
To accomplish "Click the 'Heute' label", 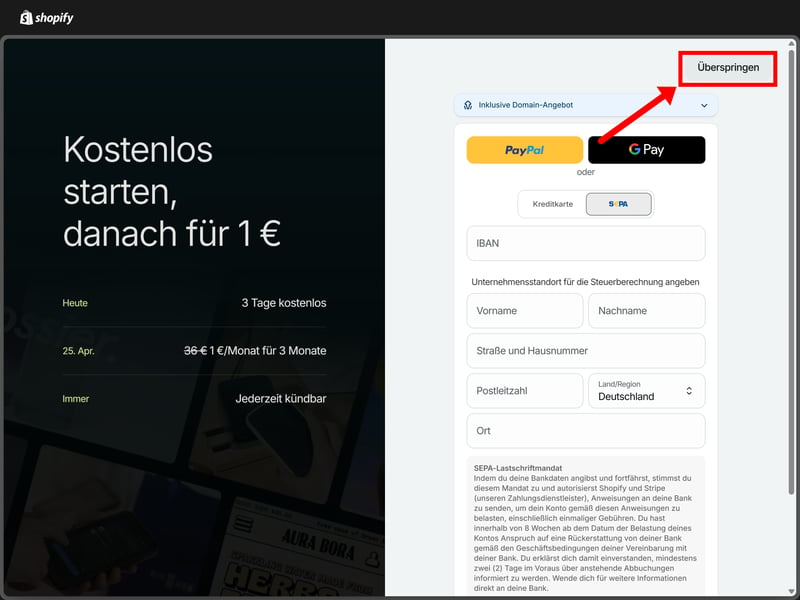I will [75, 303].
